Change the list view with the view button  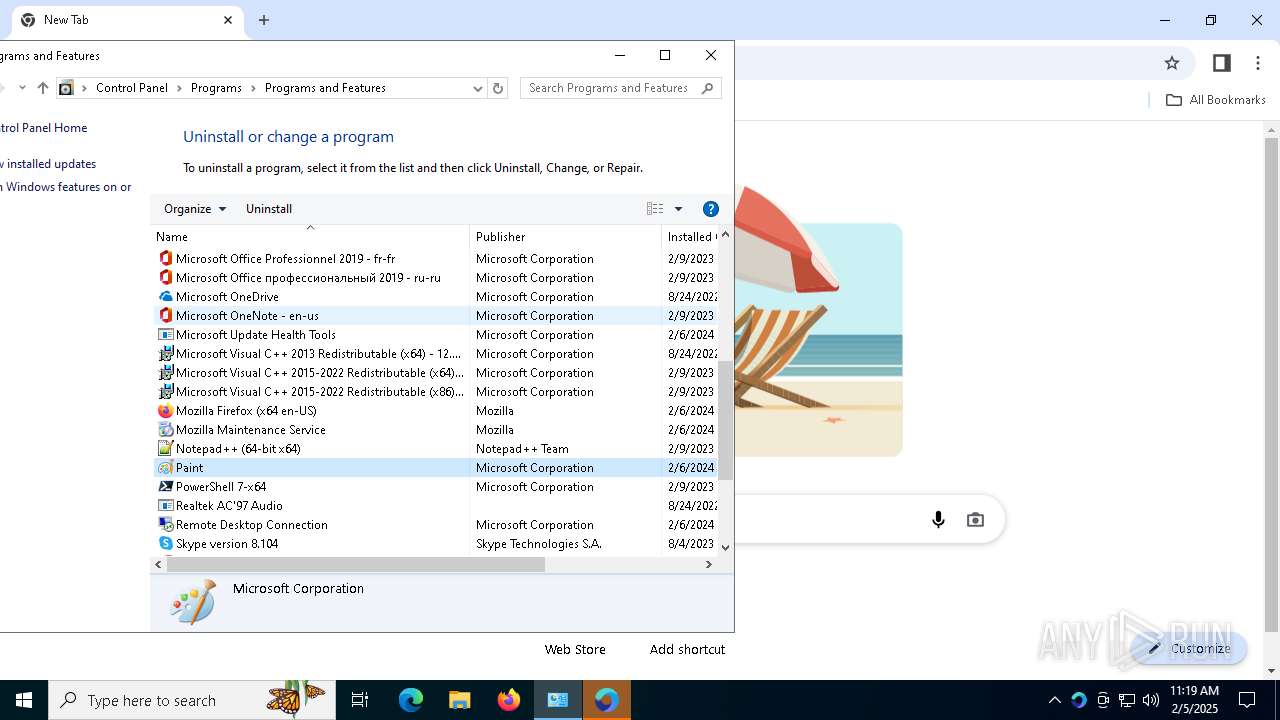655,209
